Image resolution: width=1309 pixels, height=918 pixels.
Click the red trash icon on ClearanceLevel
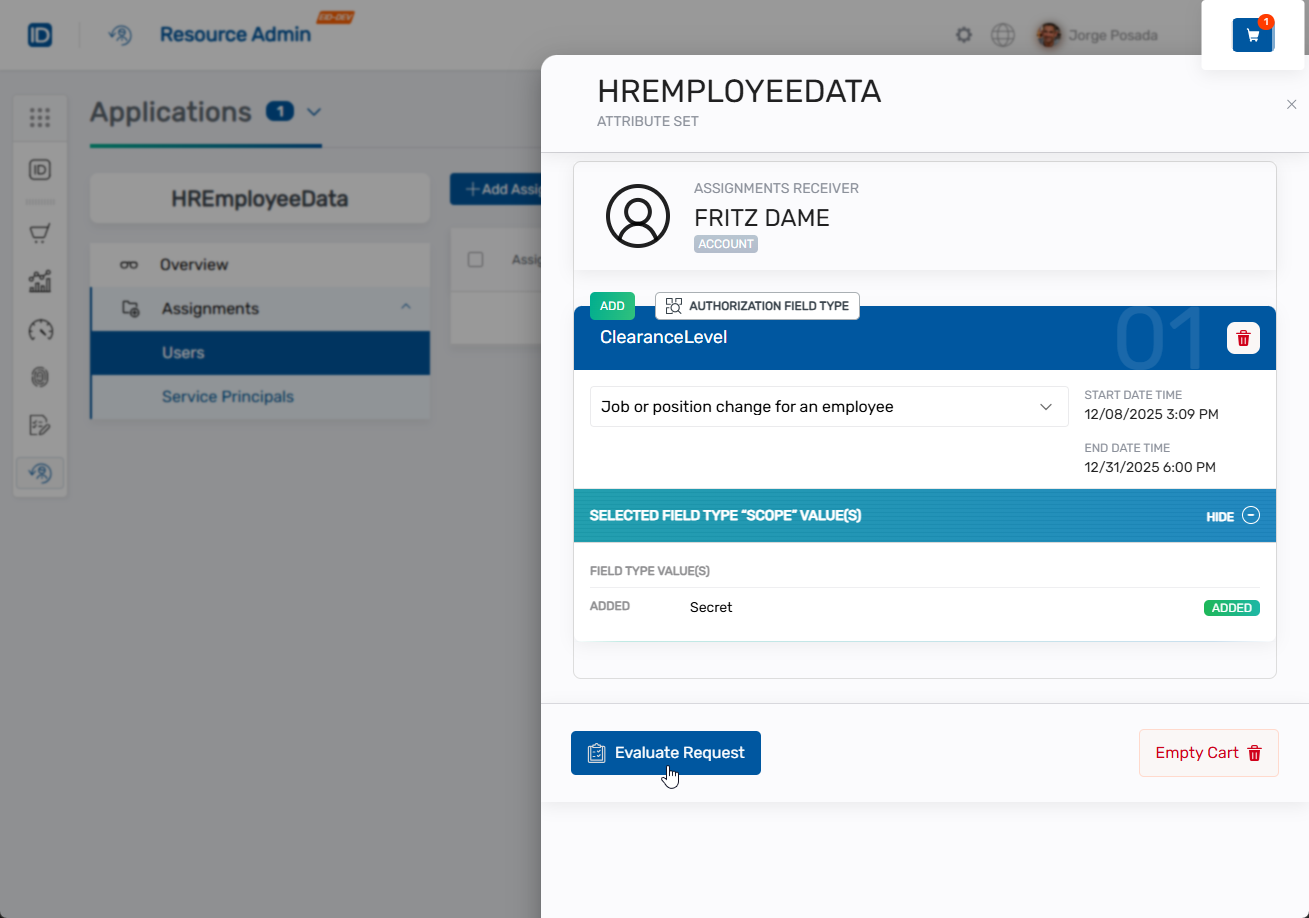[x=1243, y=338]
